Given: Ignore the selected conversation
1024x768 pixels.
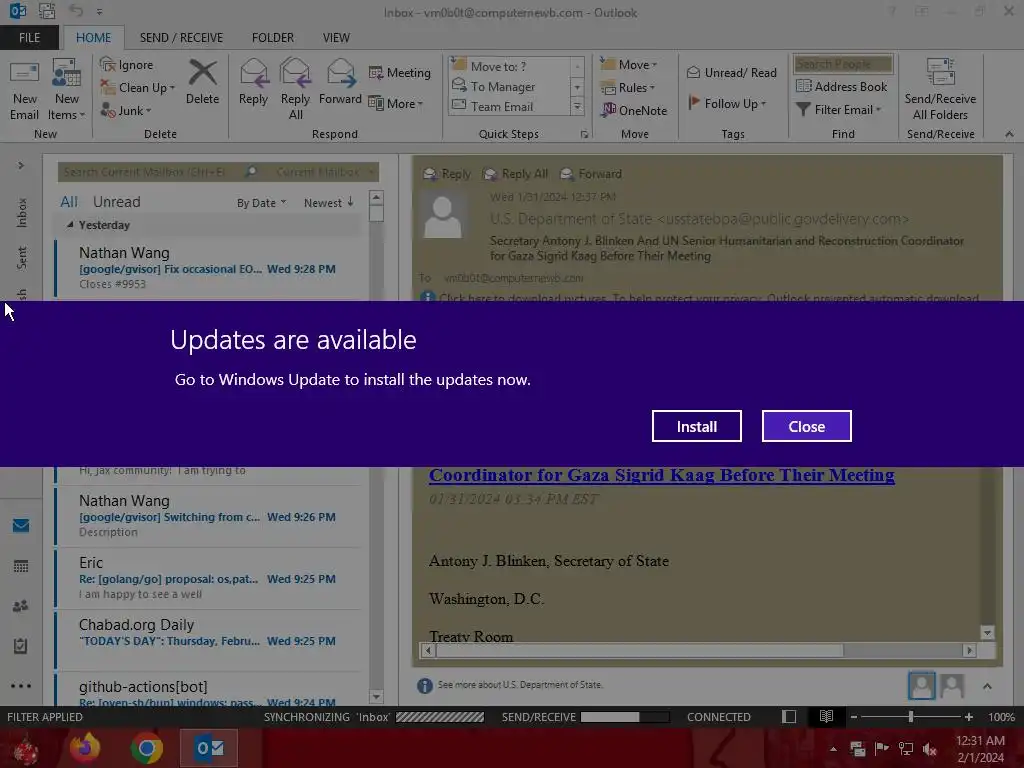Looking at the screenshot, I should pyautogui.click(x=127, y=65).
